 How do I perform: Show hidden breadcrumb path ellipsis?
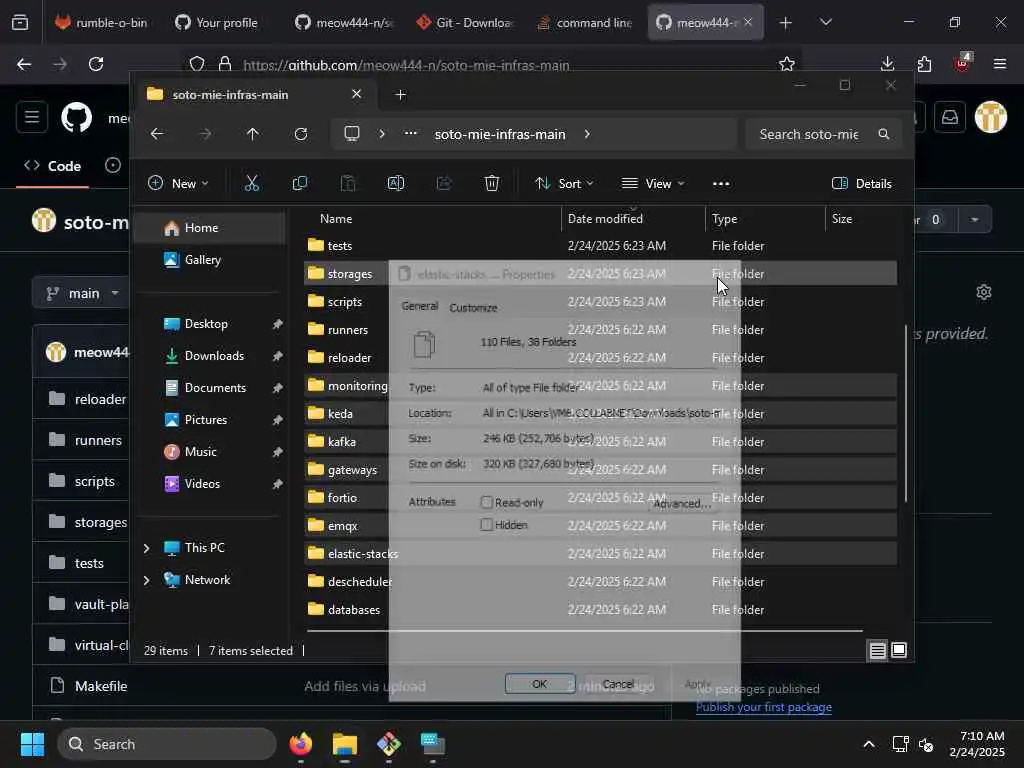pos(410,134)
